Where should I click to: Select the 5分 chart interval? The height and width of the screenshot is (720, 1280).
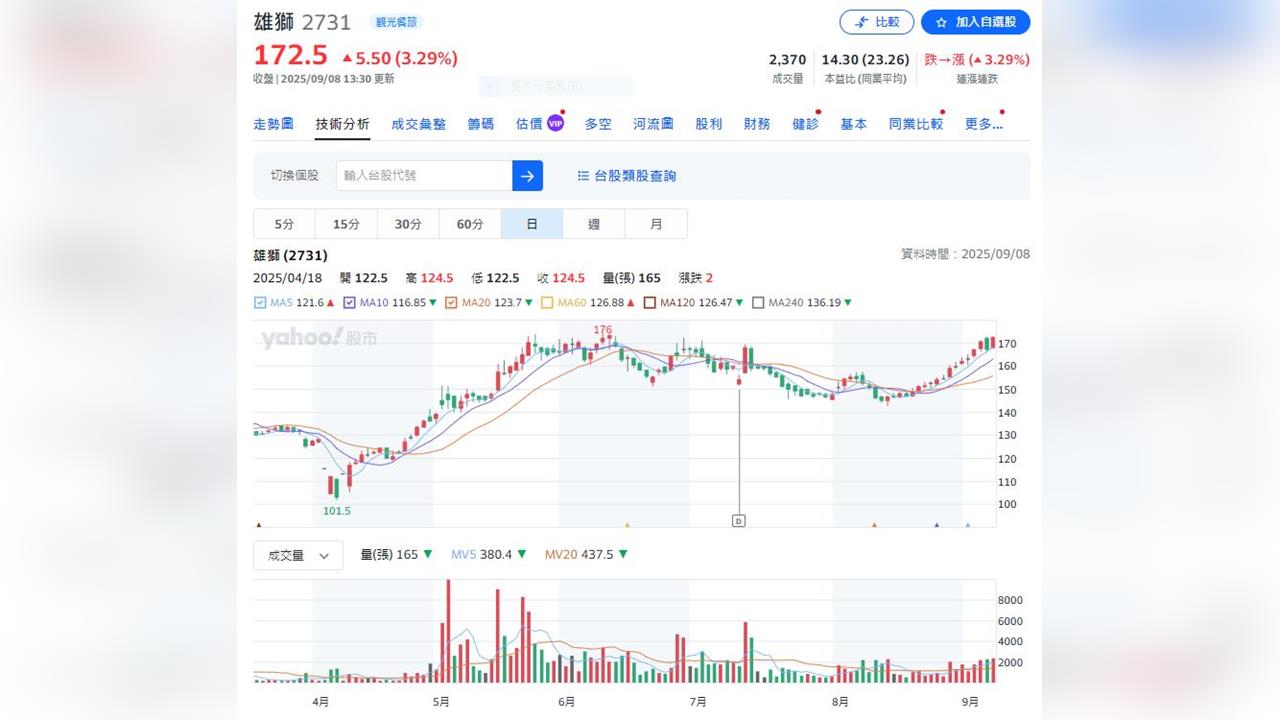click(x=284, y=224)
